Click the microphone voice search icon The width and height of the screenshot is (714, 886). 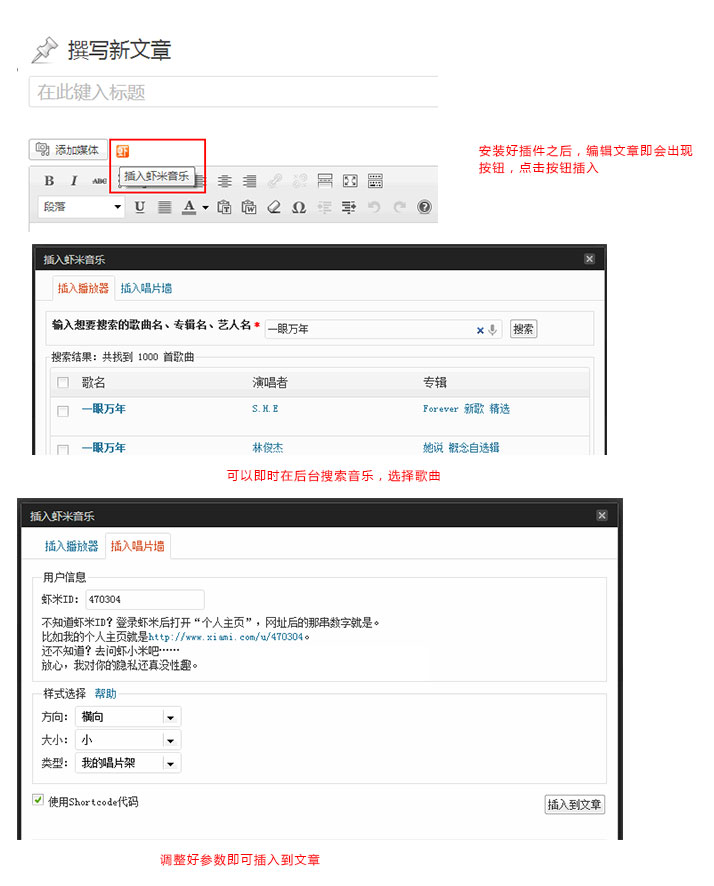click(493, 329)
